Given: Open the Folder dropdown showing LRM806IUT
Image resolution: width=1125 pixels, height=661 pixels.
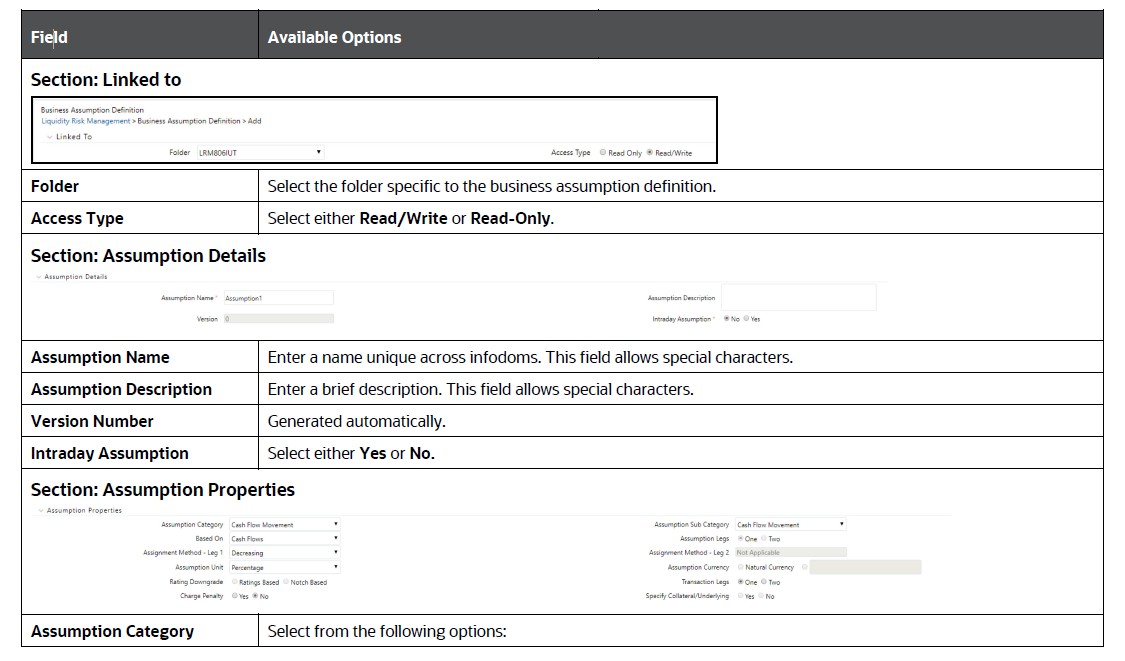Looking at the screenshot, I should [260, 152].
